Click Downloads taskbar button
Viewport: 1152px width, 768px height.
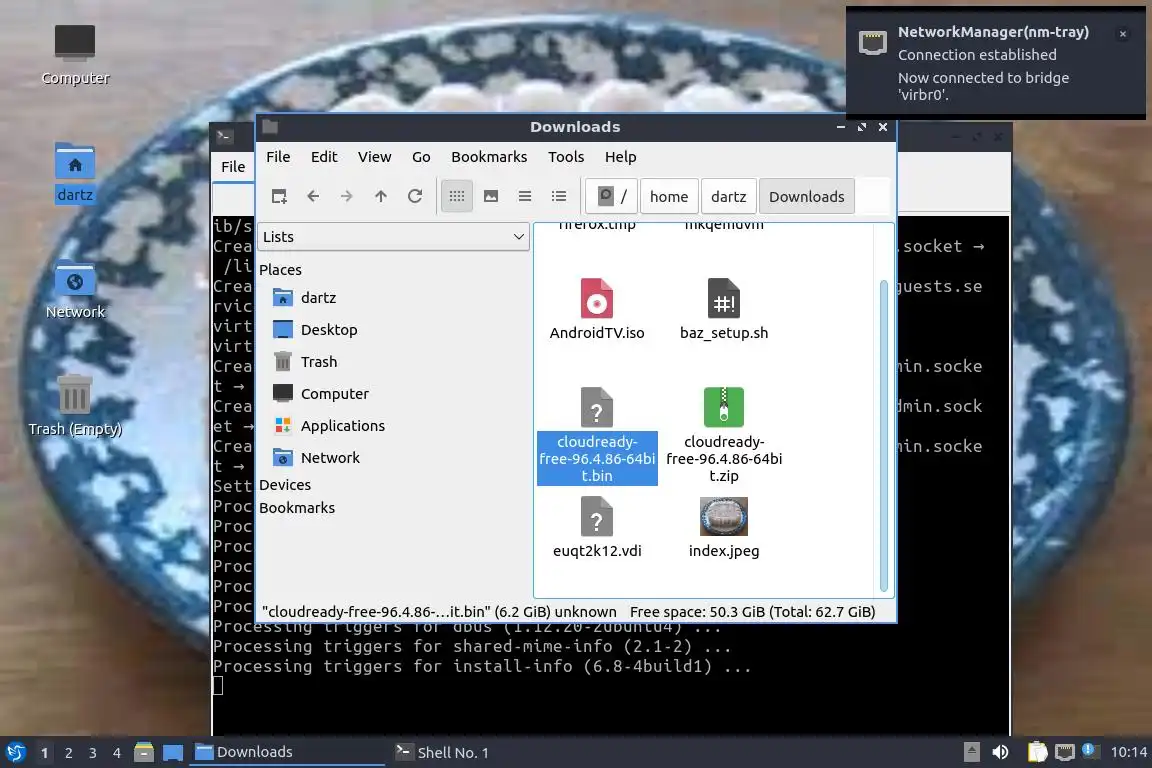pyautogui.click(x=287, y=752)
